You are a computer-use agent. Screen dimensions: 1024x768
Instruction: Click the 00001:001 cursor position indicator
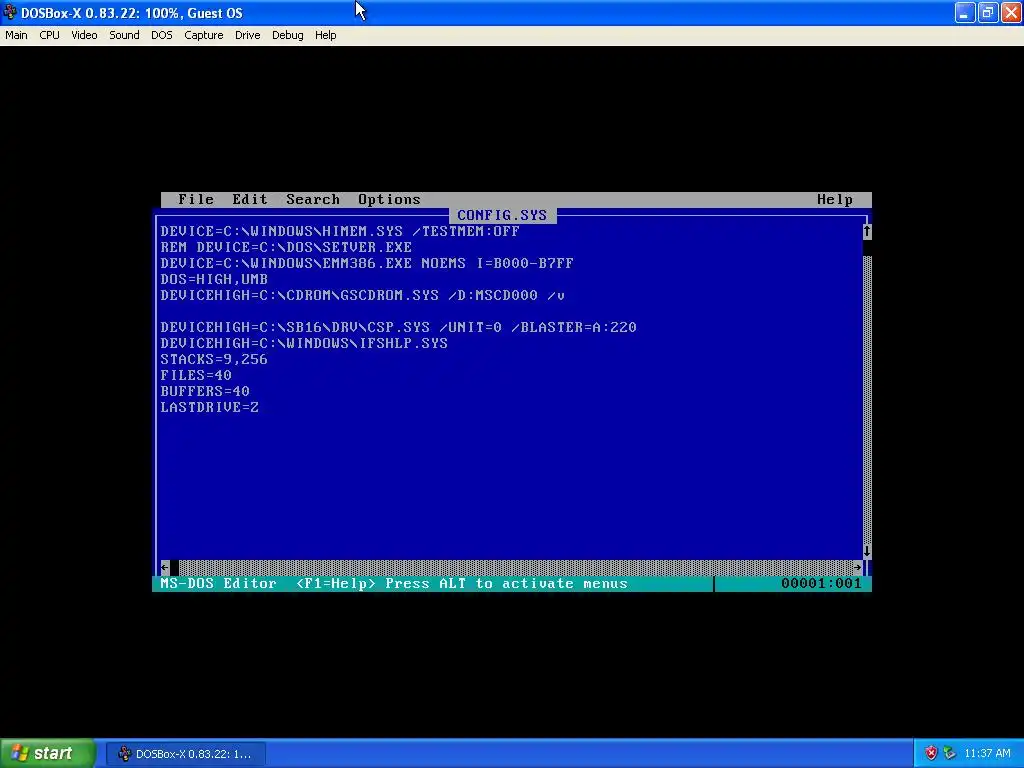821,584
